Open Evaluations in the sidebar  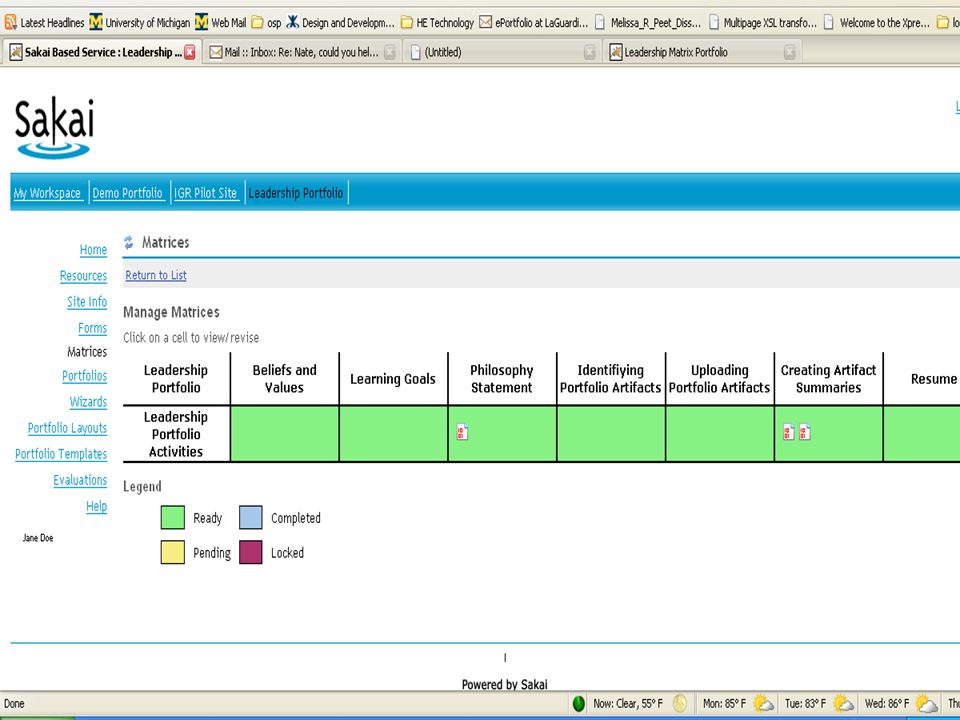click(80, 480)
